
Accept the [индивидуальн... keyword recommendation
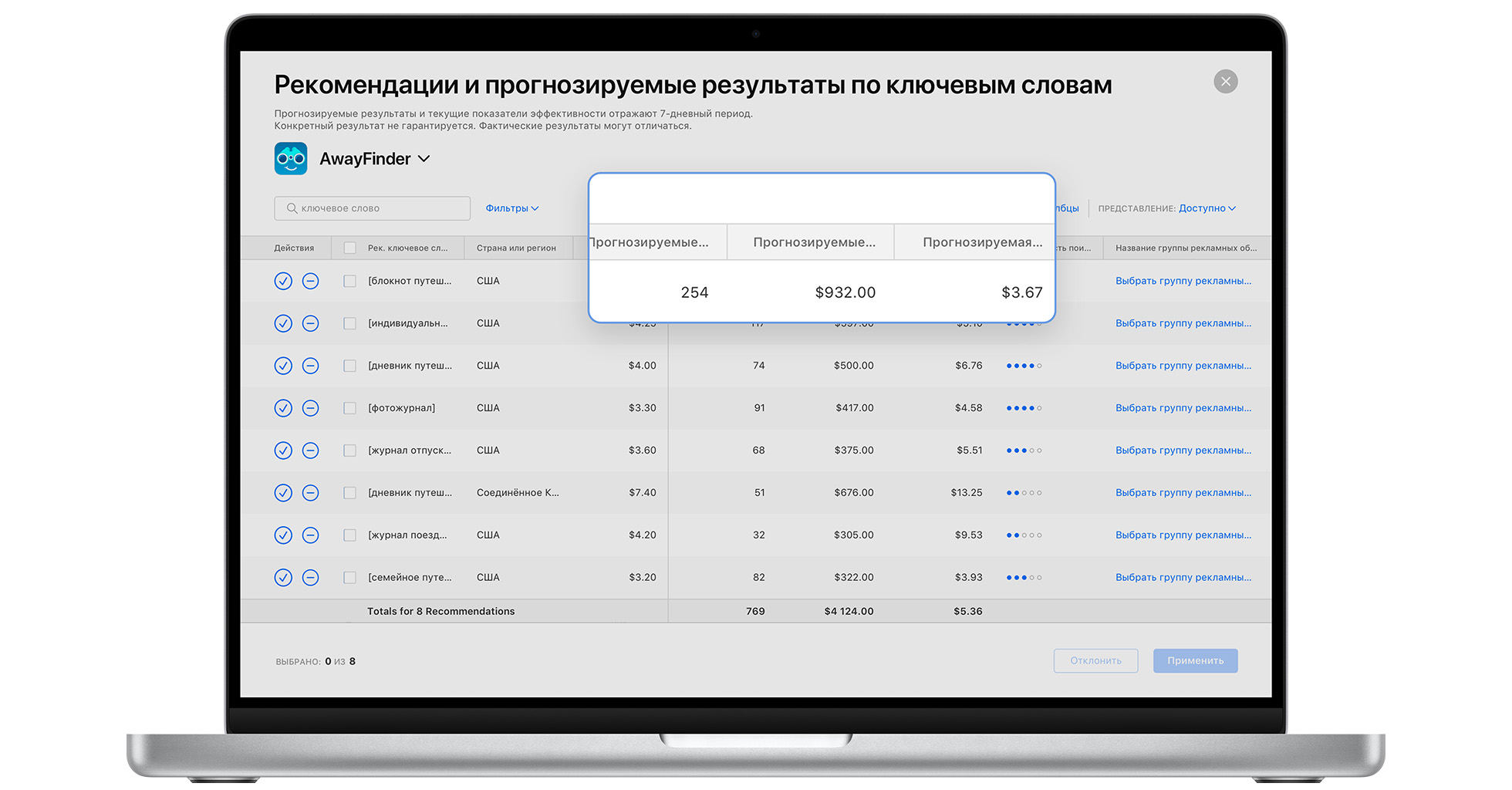coord(283,323)
